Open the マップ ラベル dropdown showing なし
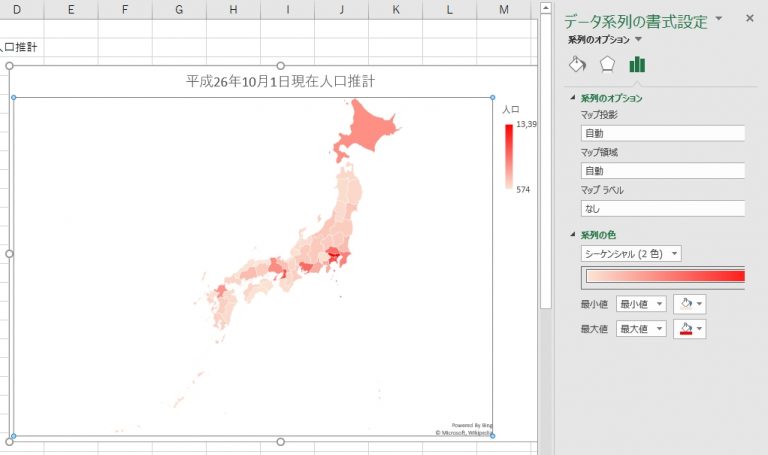Image resolution: width=768 pixels, height=455 pixels. [663, 209]
